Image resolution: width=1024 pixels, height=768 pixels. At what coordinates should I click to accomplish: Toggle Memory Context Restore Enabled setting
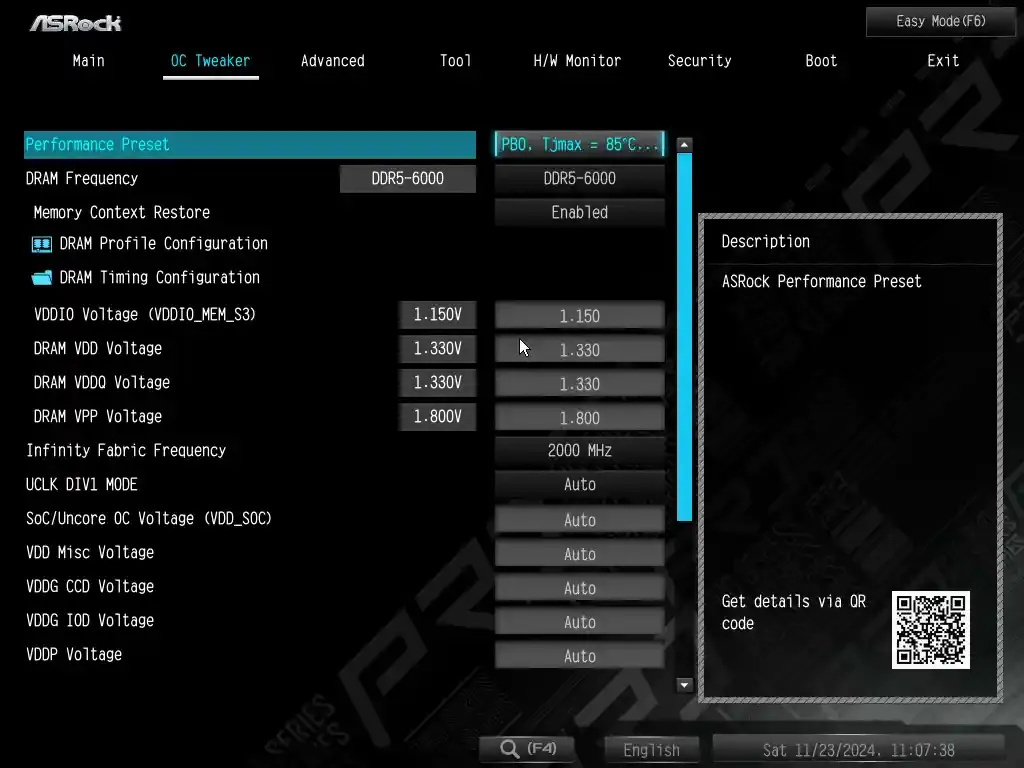[x=579, y=212]
